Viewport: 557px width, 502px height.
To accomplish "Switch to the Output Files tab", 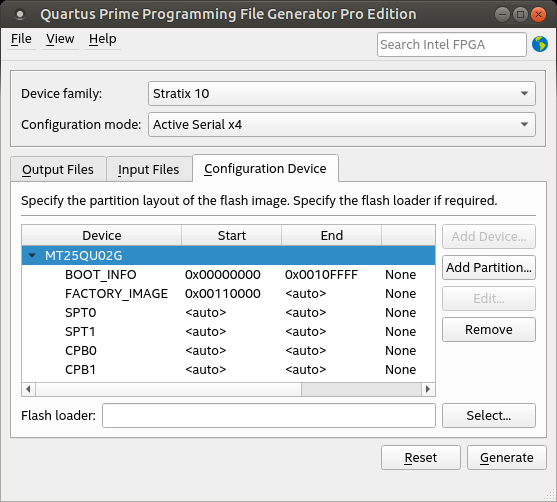I will click(58, 169).
